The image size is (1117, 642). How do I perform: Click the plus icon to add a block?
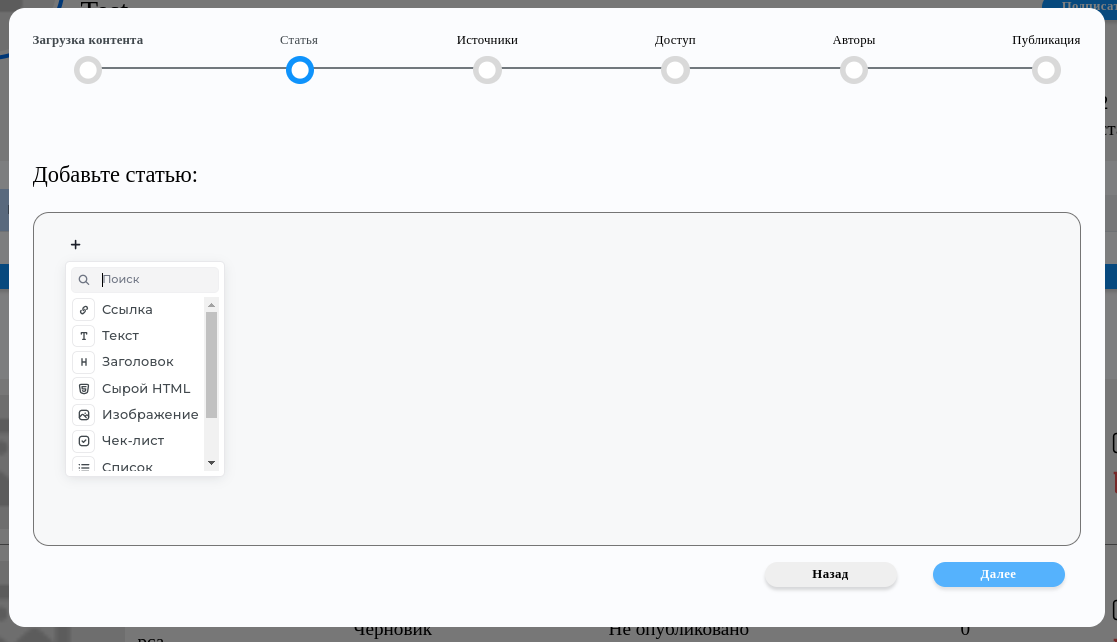coord(76,244)
